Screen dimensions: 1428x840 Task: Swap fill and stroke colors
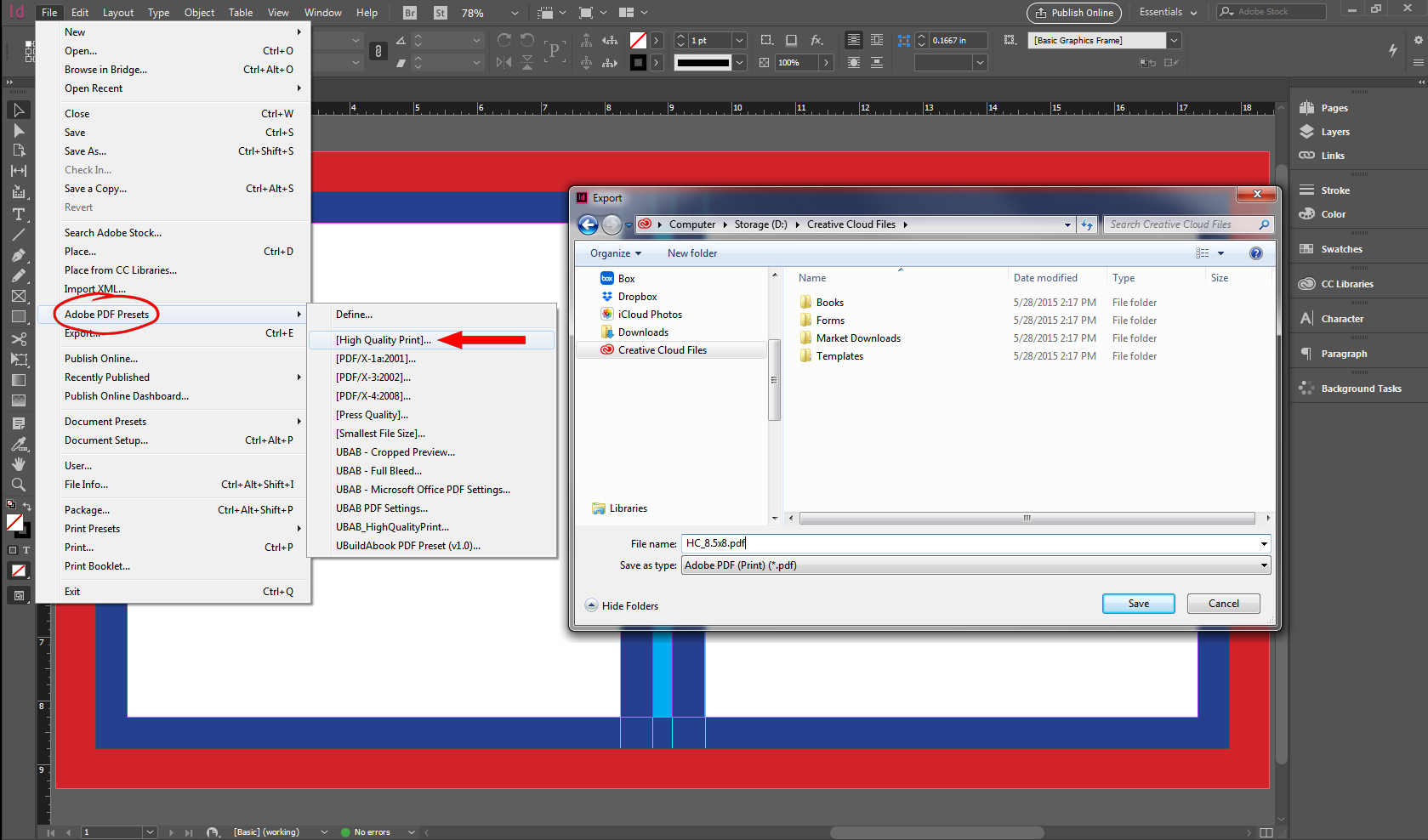click(x=27, y=506)
